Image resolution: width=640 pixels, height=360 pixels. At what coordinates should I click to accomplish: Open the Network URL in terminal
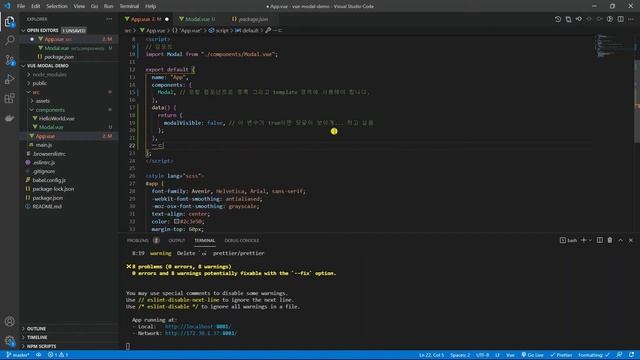(200, 333)
